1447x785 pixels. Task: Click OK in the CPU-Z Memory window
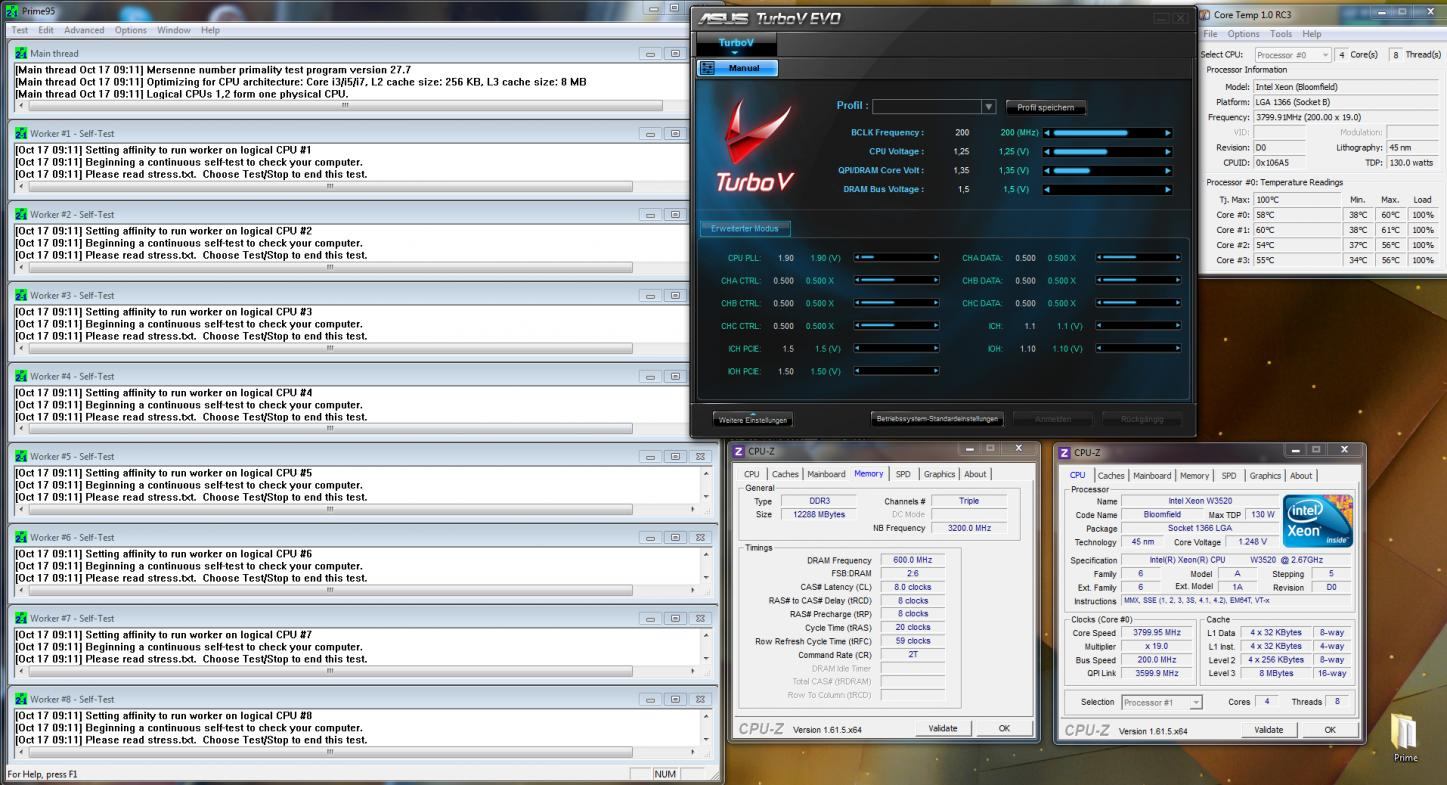[x=1004, y=728]
